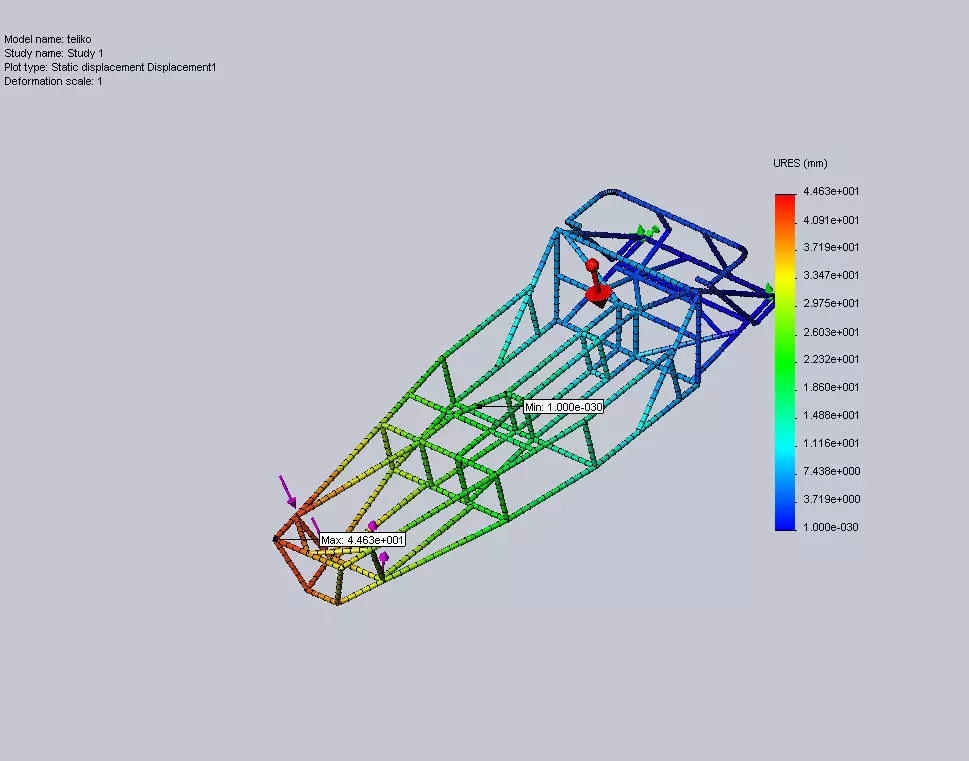This screenshot has width=969, height=761.
Task: Select the red remote load marker
Action: 597,284
